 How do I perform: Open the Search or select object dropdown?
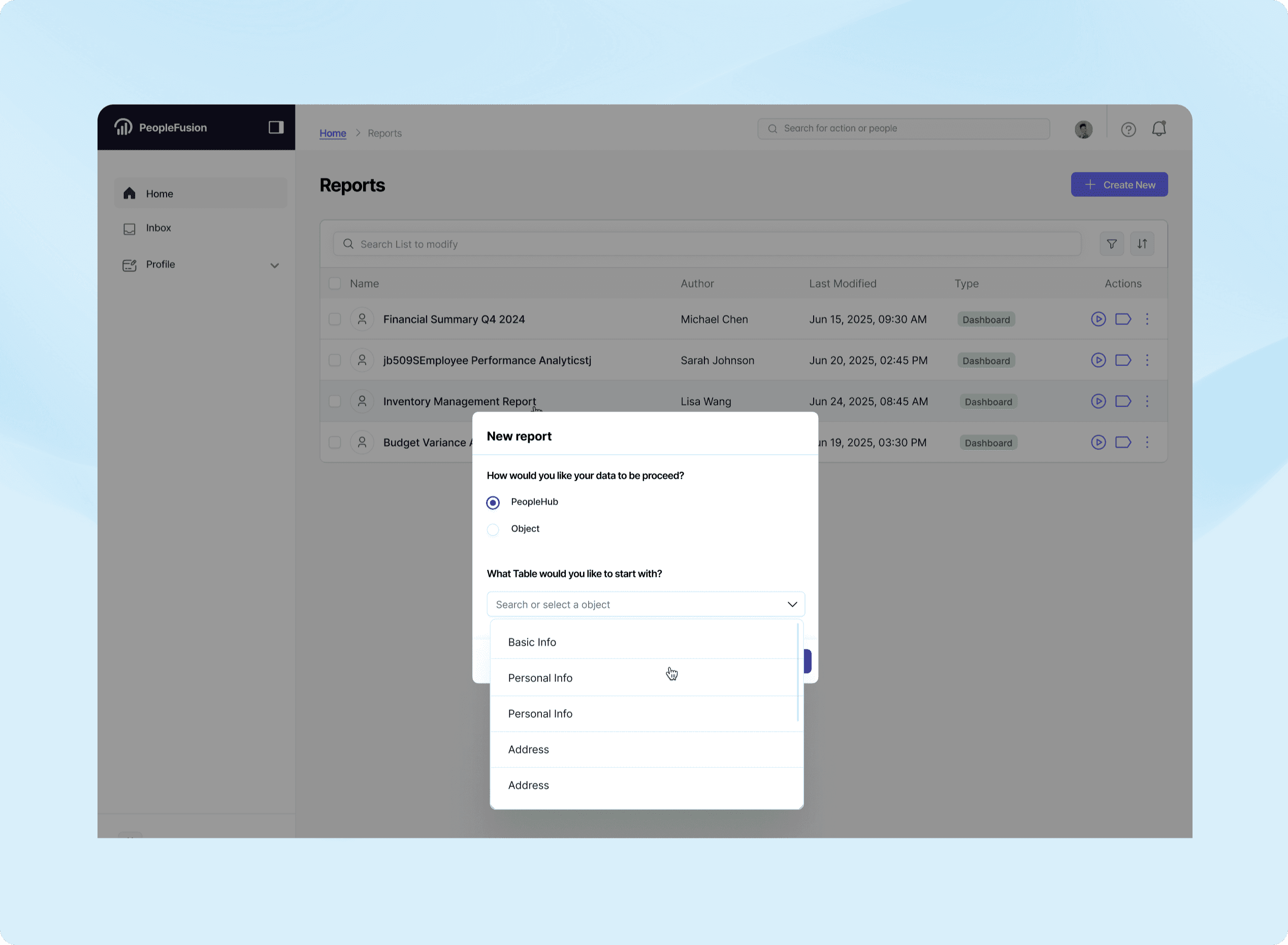646,604
